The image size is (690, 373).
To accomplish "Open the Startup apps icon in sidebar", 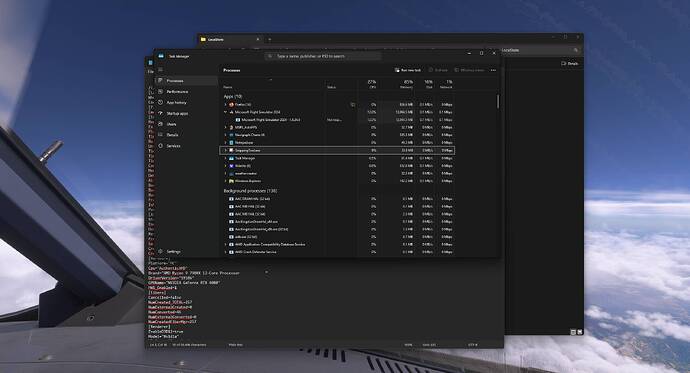I will [161, 113].
